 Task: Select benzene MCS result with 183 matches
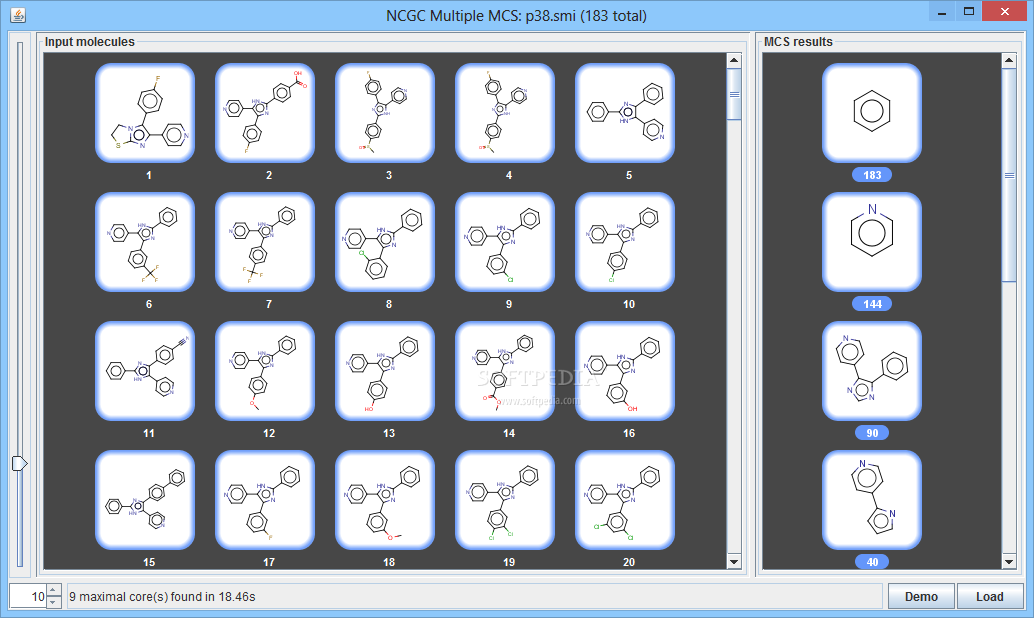(x=872, y=113)
